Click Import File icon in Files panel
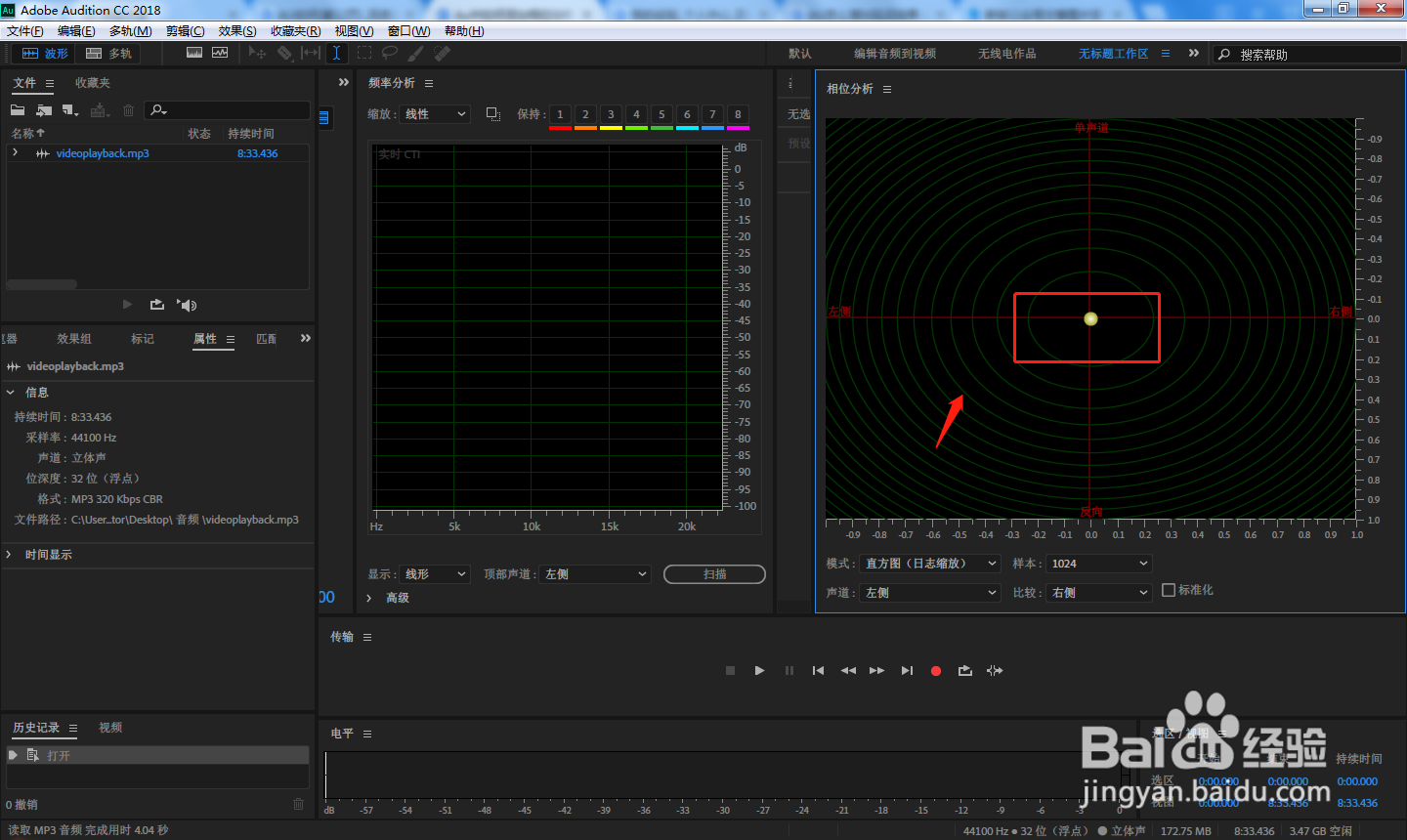 click(x=44, y=110)
